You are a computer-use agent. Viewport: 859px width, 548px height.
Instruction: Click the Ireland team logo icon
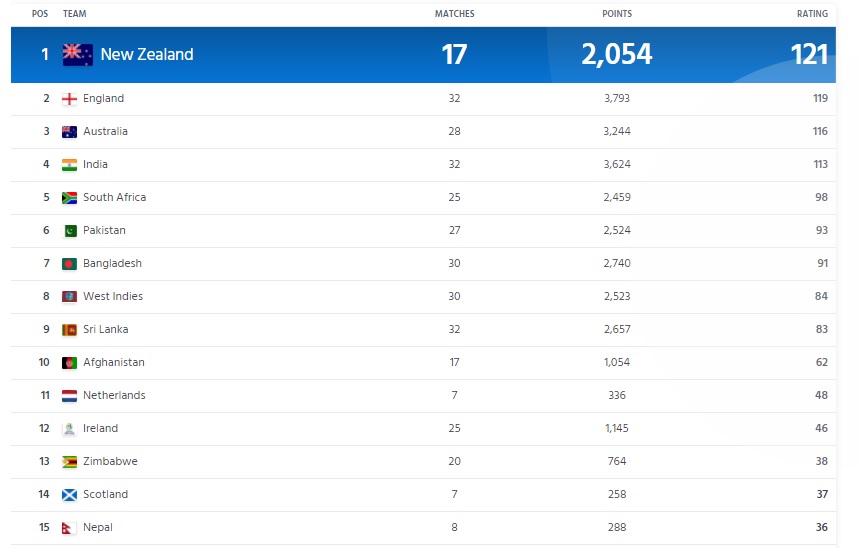click(70, 429)
